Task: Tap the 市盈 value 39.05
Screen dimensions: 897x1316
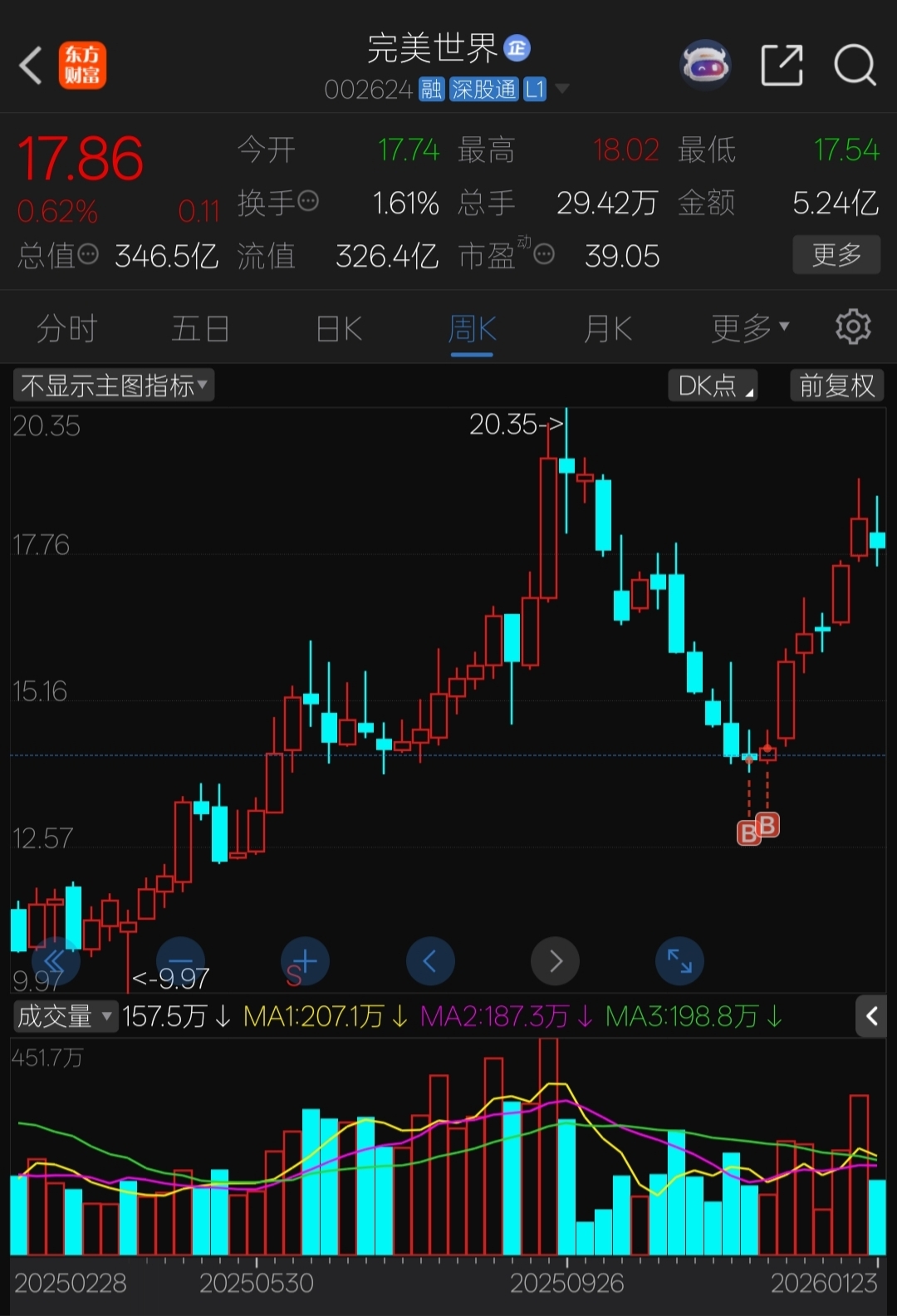Action: 622,256
